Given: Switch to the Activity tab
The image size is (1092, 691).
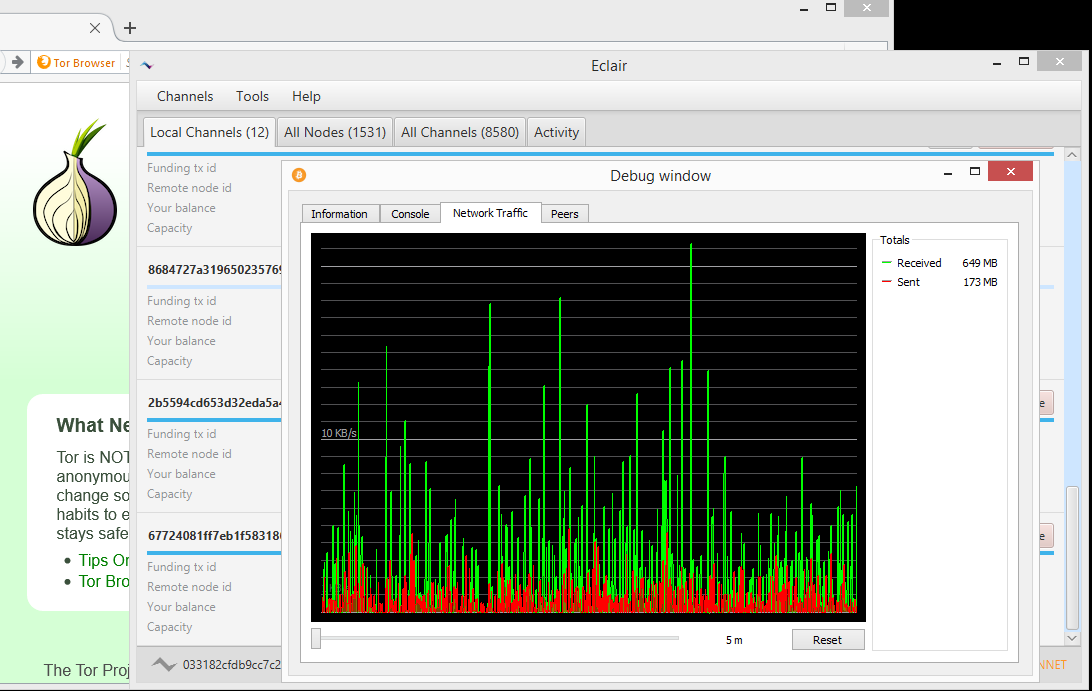Looking at the screenshot, I should pyautogui.click(x=556, y=132).
